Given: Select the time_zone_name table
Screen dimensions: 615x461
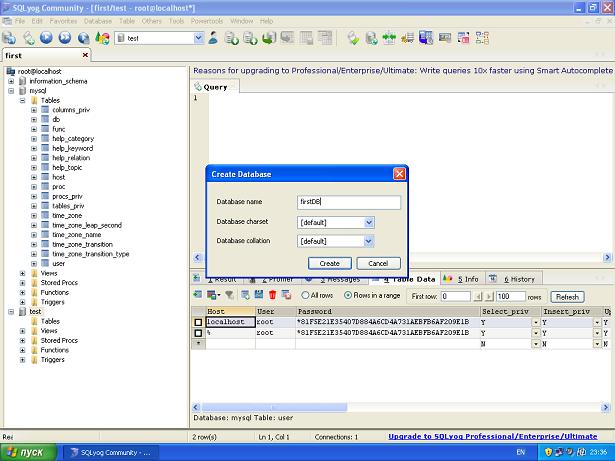Looking at the screenshot, I should coord(77,235).
